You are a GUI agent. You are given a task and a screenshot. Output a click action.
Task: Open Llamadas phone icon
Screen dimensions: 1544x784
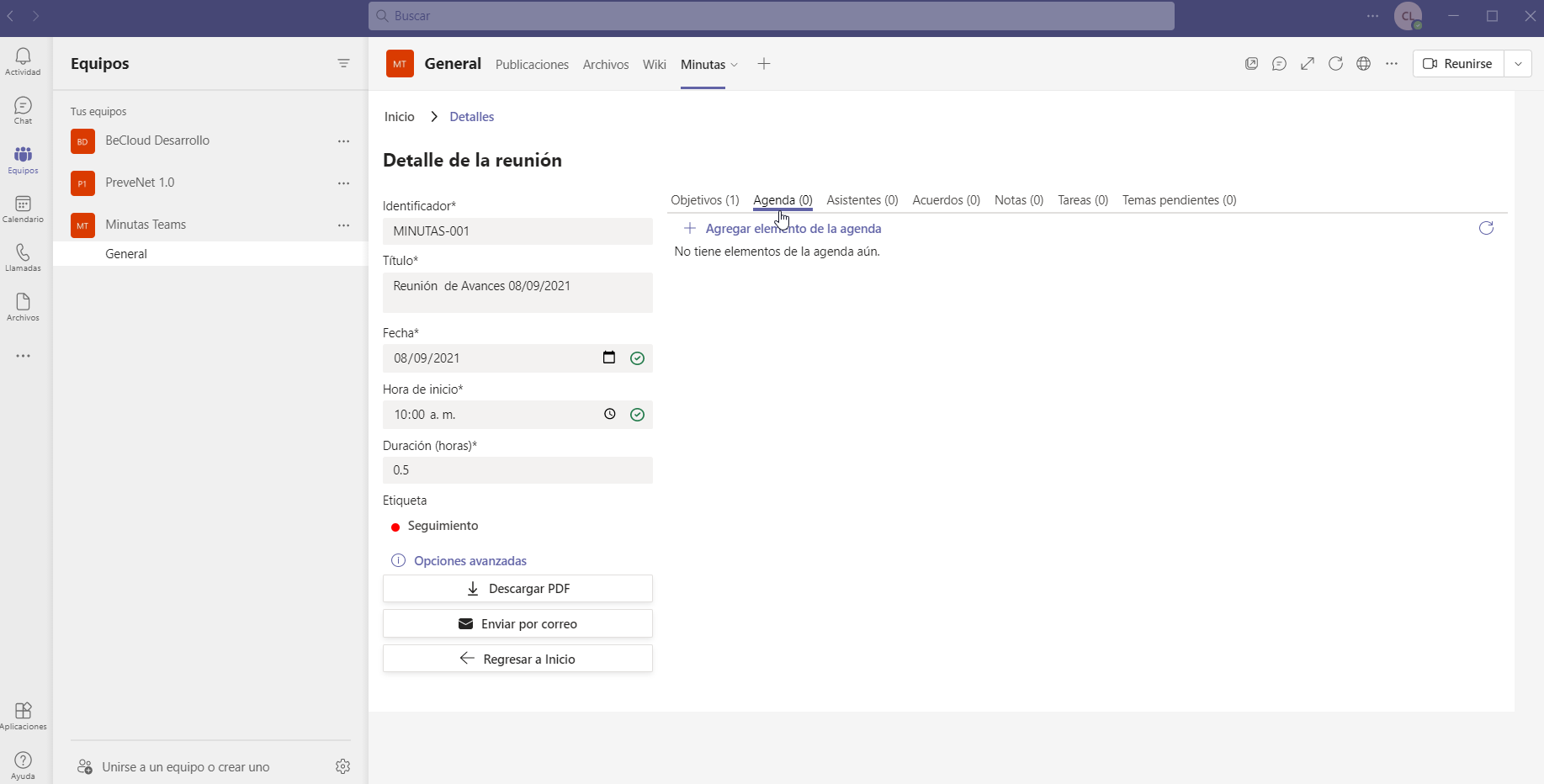pyautogui.click(x=23, y=257)
